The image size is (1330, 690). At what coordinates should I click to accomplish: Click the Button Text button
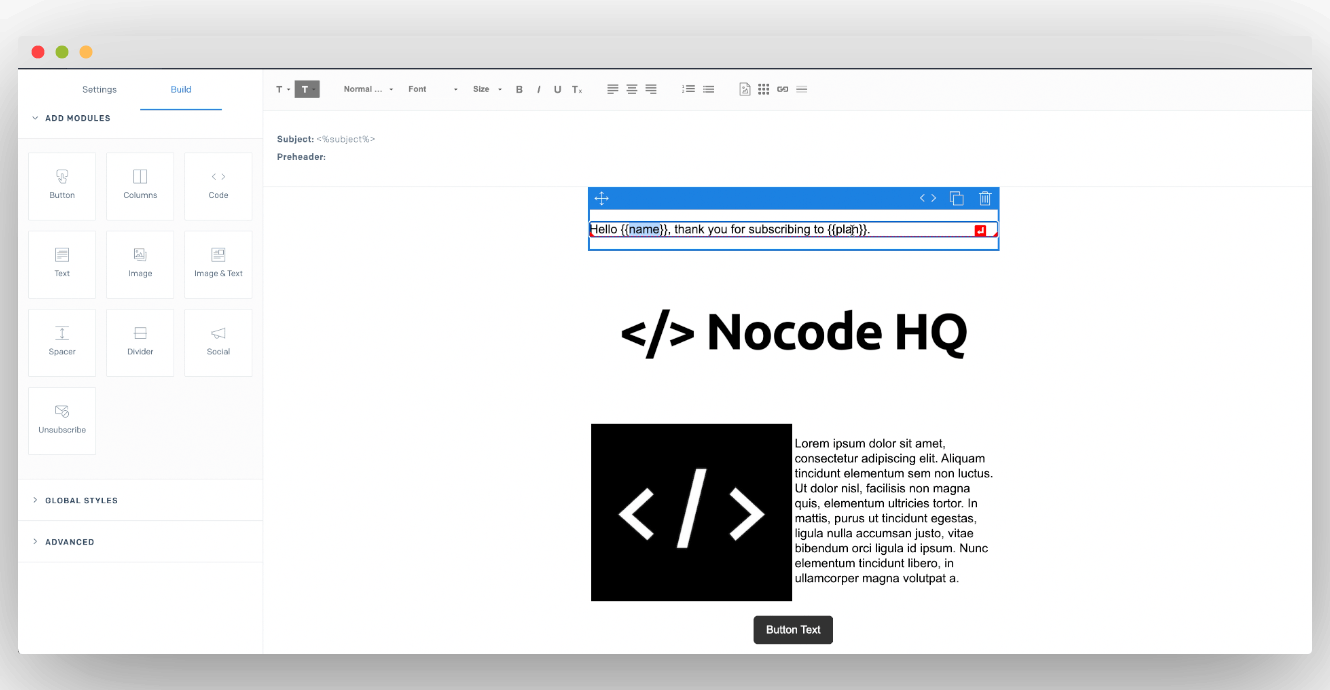(793, 630)
